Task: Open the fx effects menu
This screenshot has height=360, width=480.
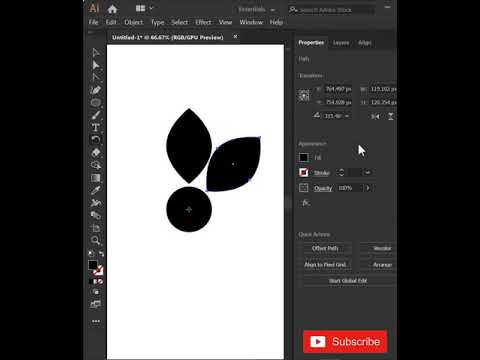Action: [305, 203]
